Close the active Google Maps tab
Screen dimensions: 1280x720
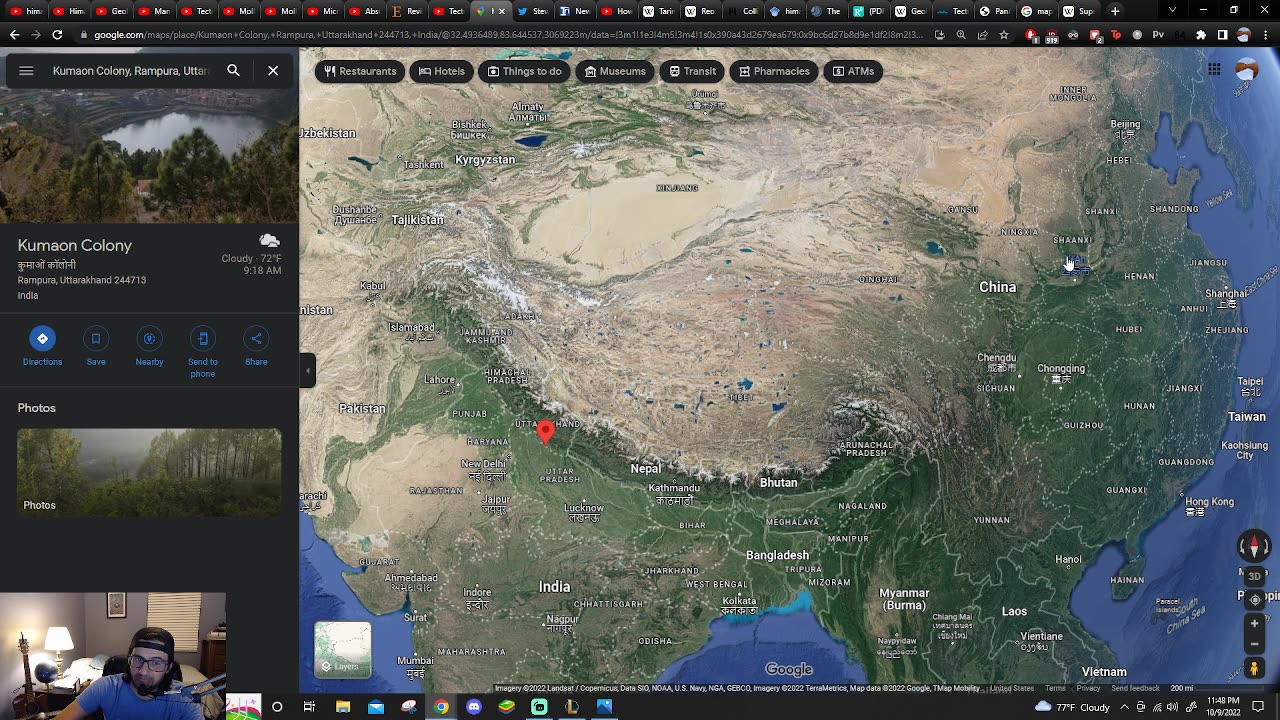tap(502, 11)
